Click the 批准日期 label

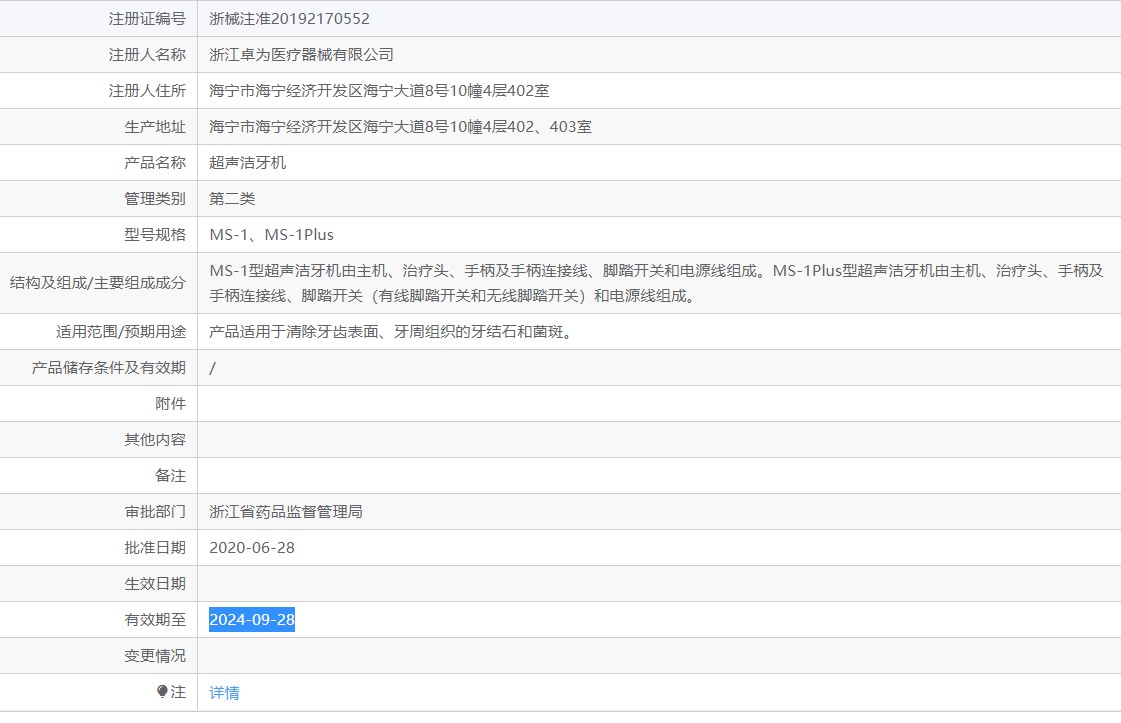pyautogui.click(x=155, y=548)
